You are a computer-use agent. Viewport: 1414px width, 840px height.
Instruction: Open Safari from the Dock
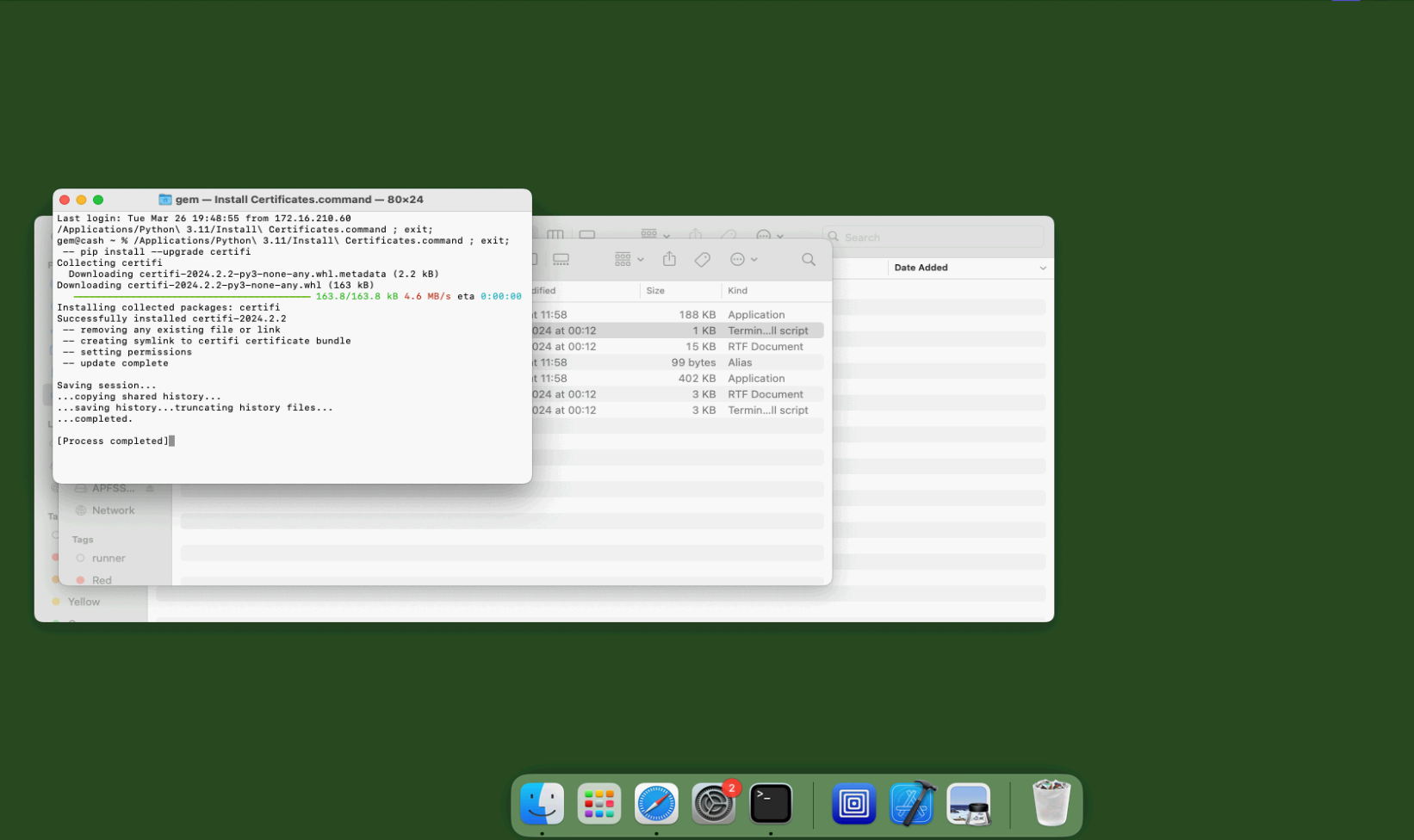pyautogui.click(x=655, y=803)
